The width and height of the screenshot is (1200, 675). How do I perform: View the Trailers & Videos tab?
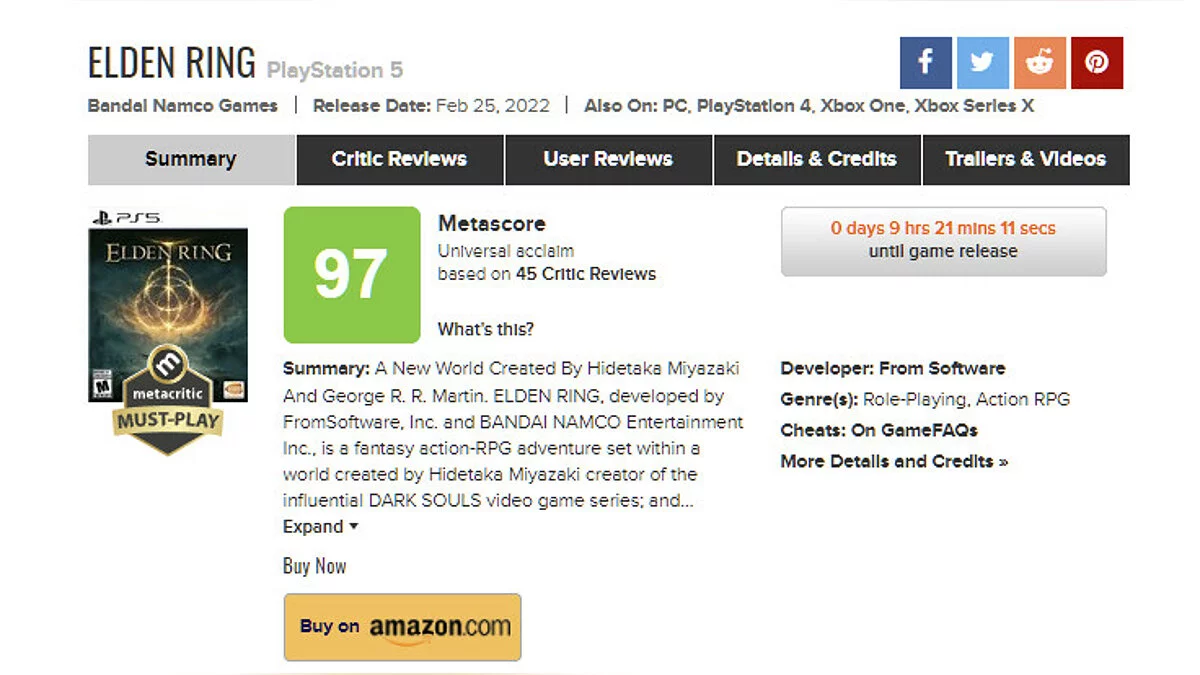point(1025,159)
